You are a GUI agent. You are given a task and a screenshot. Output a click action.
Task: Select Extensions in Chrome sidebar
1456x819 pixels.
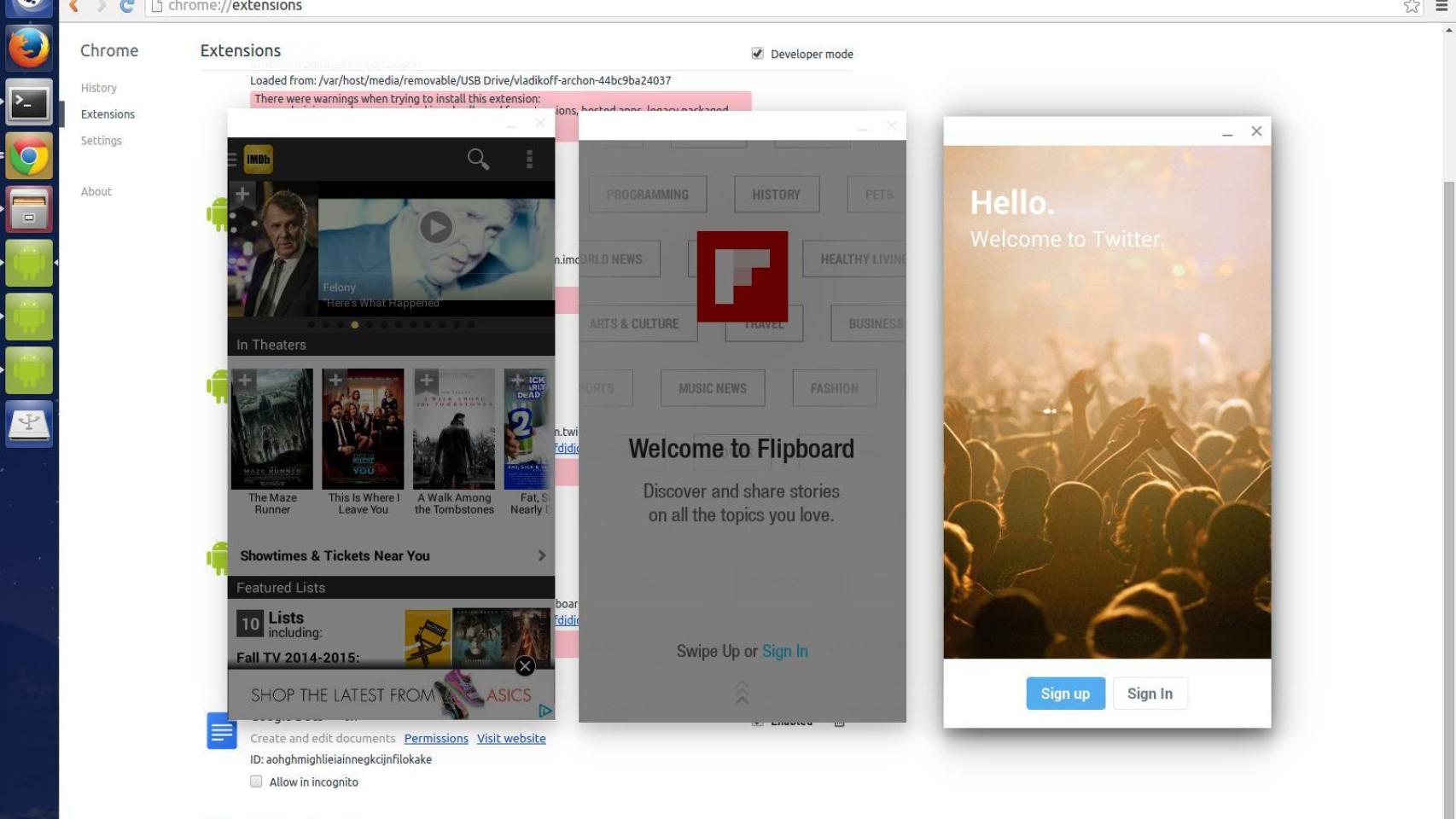coord(108,114)
